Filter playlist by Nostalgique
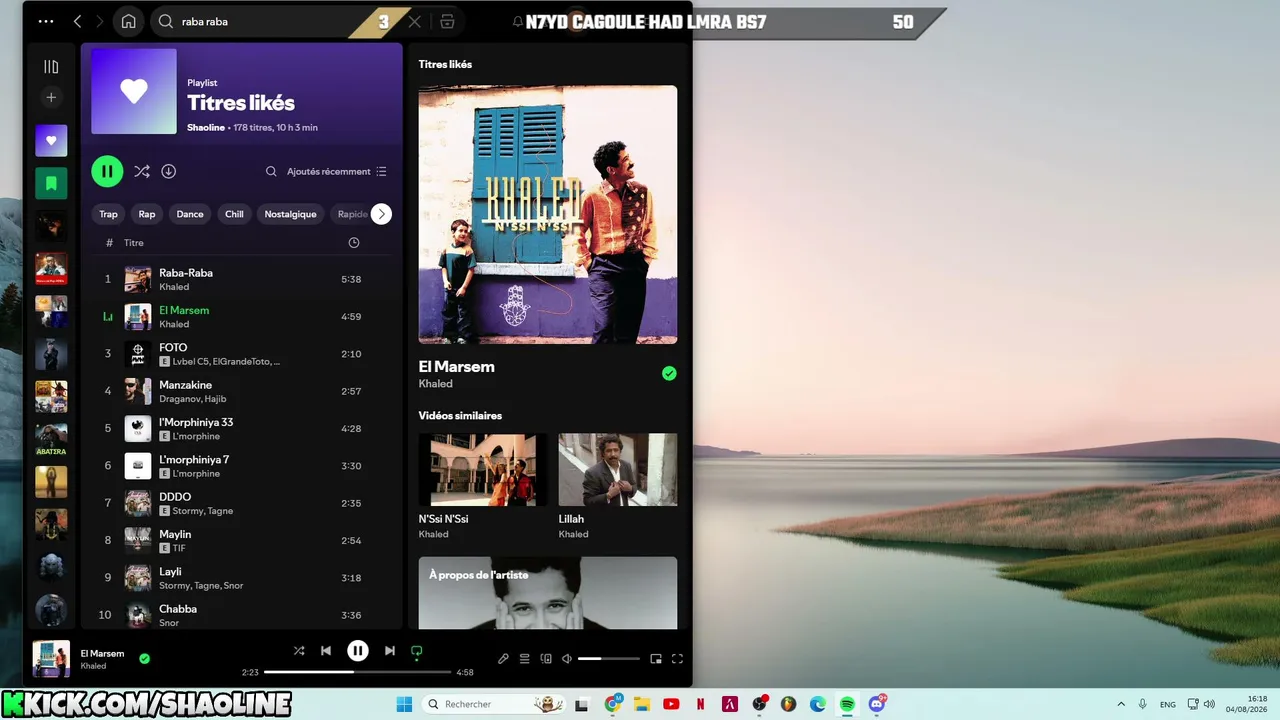This screenshot has height=720, width=1280. [290, 214]
